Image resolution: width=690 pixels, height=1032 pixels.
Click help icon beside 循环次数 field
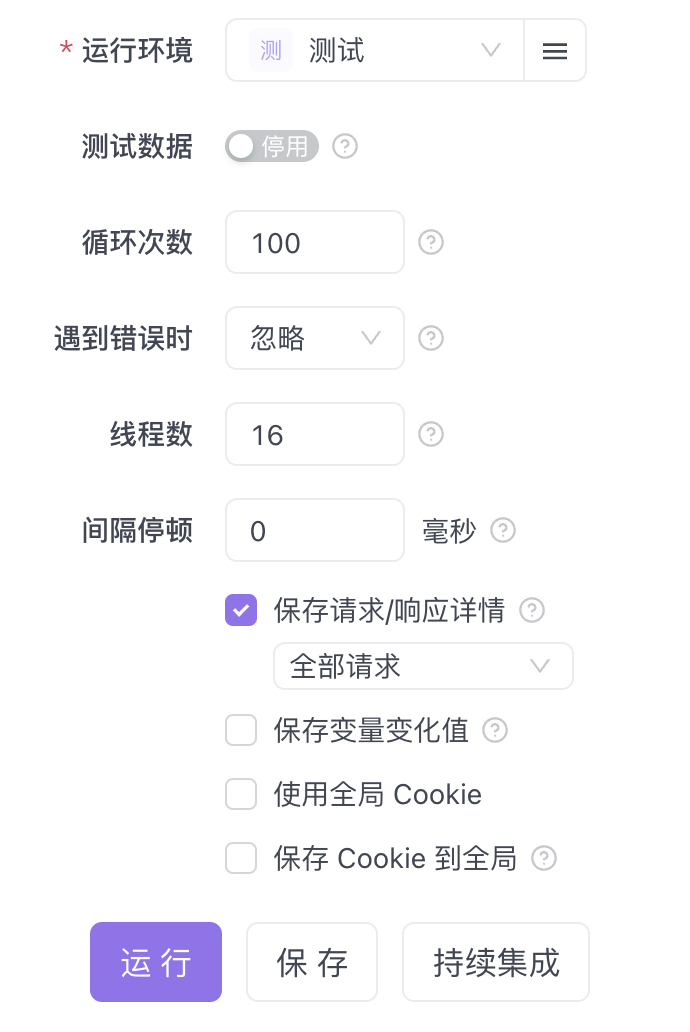(x=431, y=242)
